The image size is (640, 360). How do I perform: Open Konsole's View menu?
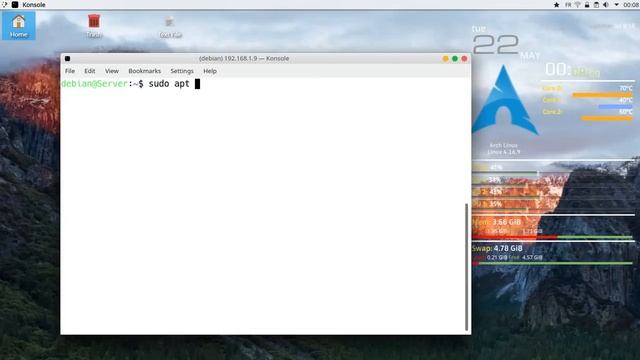click(112, 71)
